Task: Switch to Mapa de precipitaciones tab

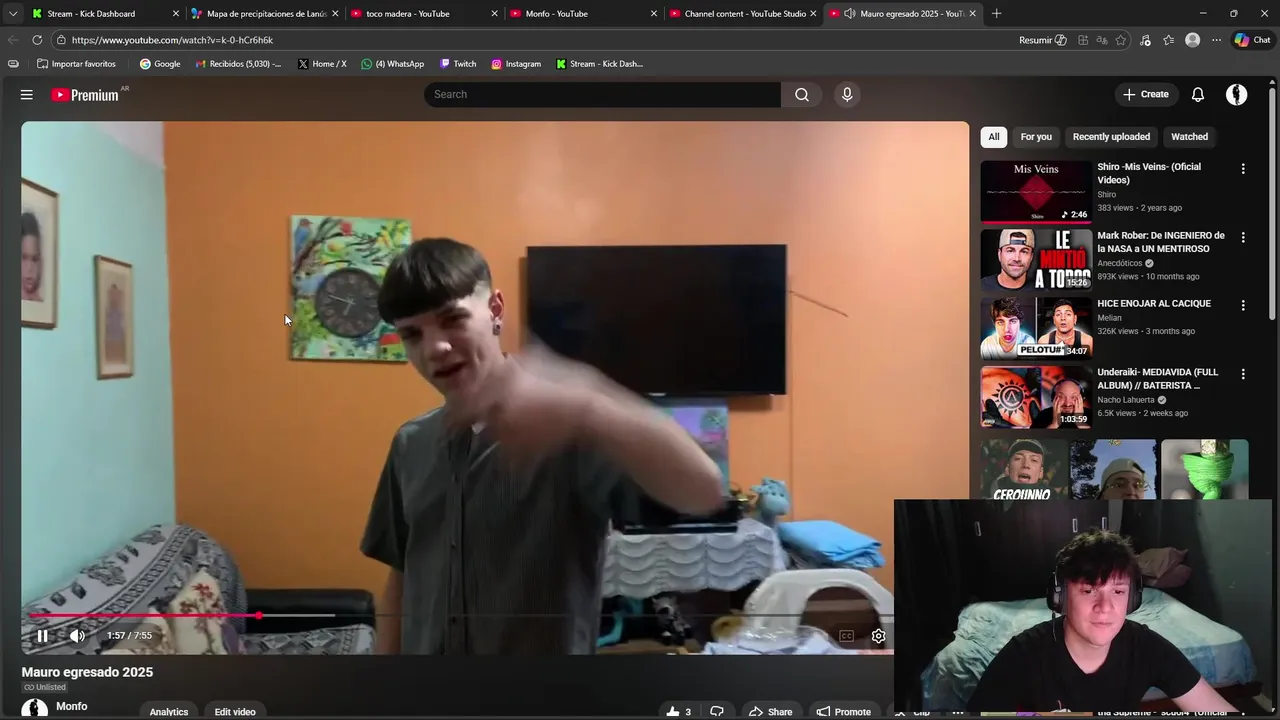Action: [x=264, y=14]
